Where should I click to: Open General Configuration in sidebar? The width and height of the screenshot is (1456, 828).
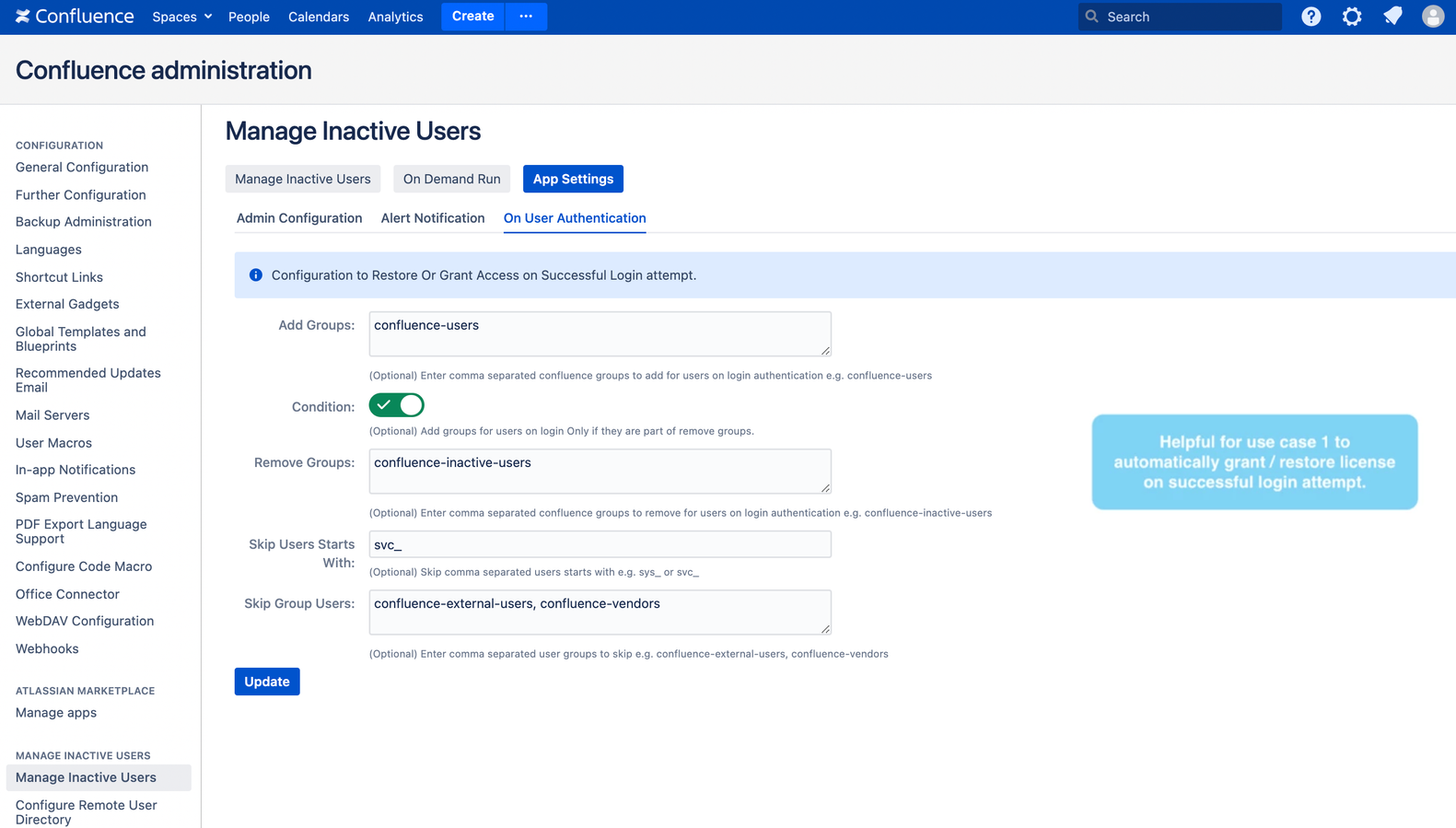(x=82, y=168)
